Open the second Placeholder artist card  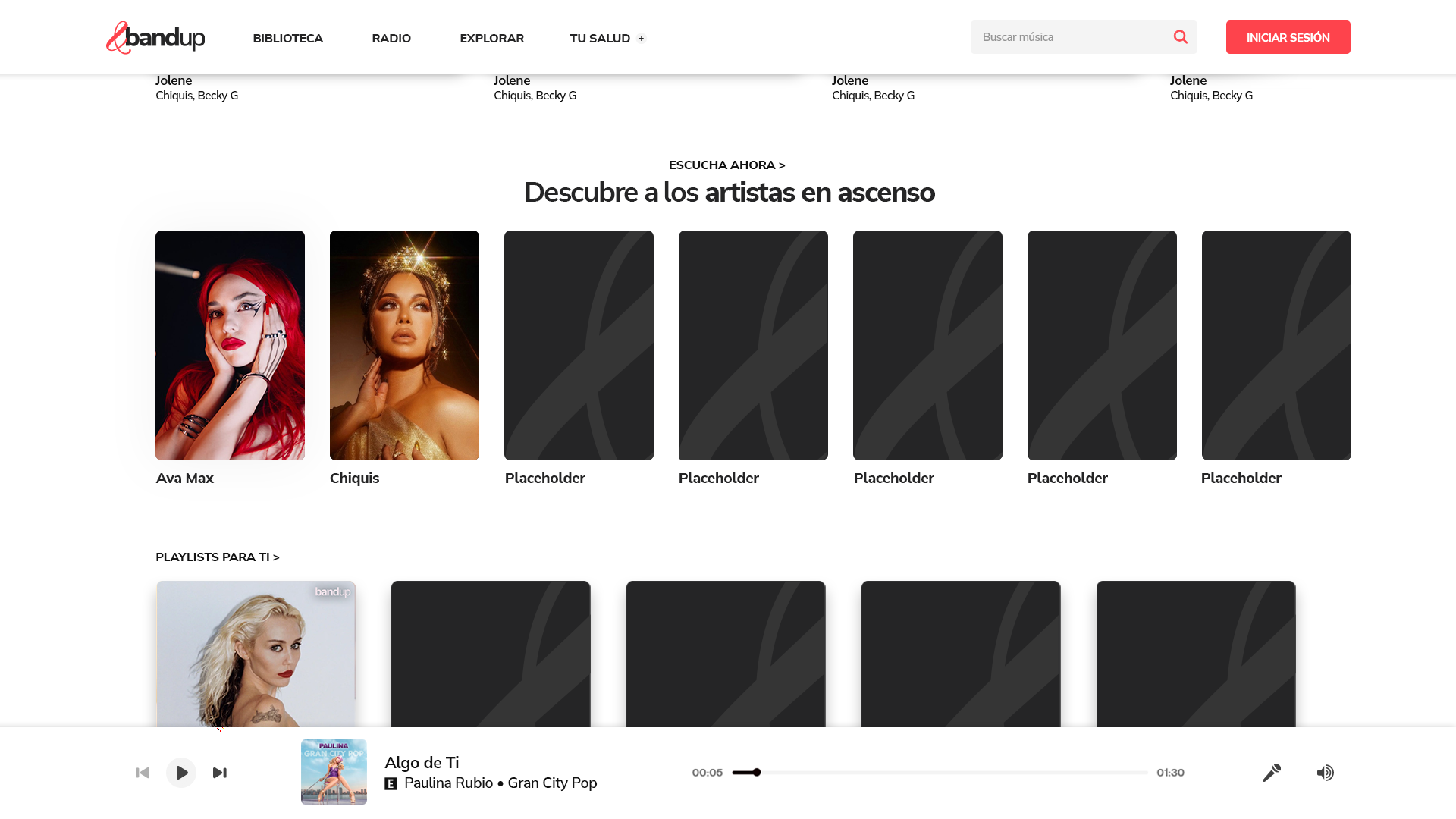pos(753,345)
